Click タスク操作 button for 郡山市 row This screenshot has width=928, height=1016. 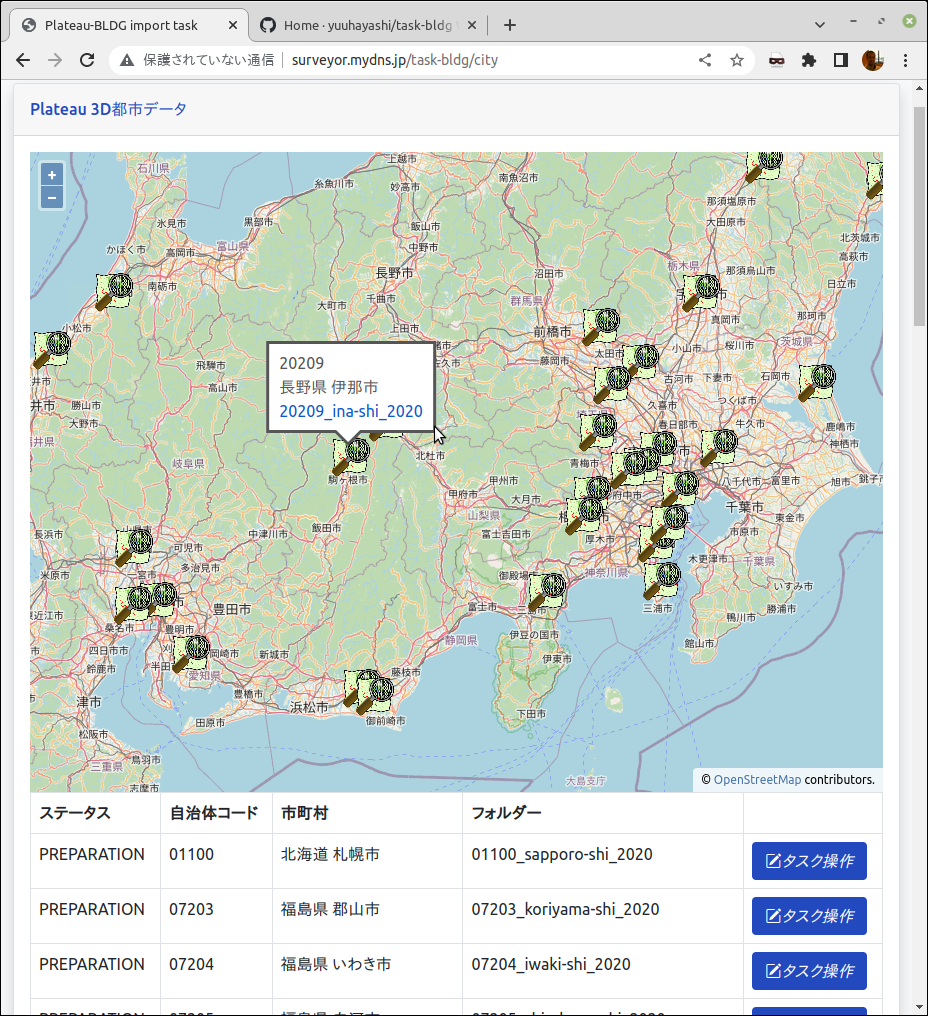point(809,916)
